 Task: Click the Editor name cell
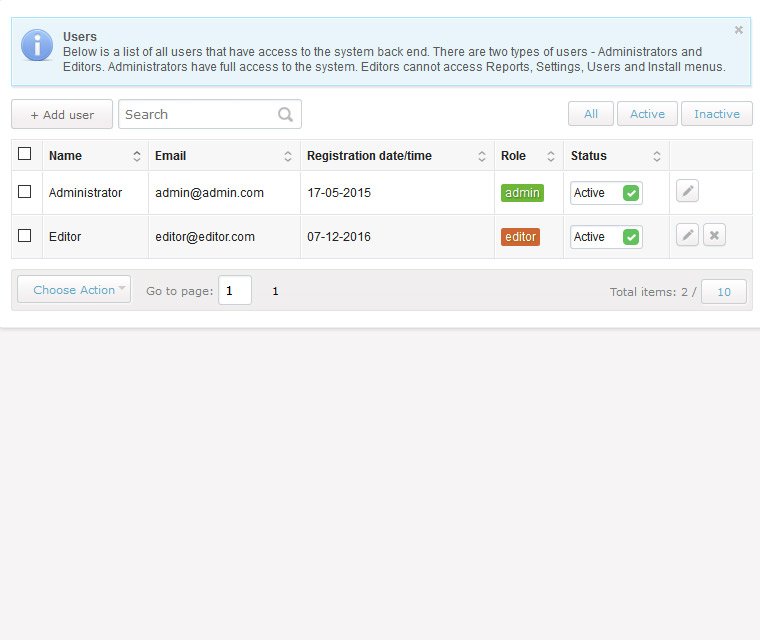point(65,237)
